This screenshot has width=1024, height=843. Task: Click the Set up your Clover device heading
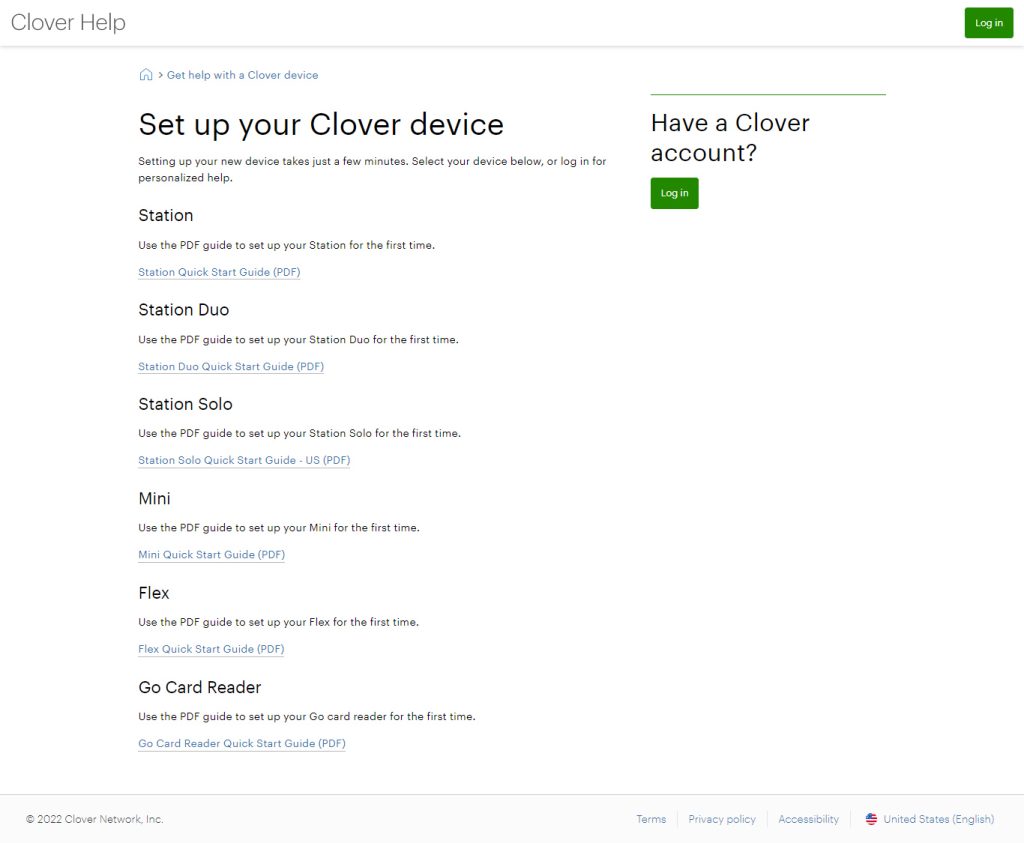(320, 125)
